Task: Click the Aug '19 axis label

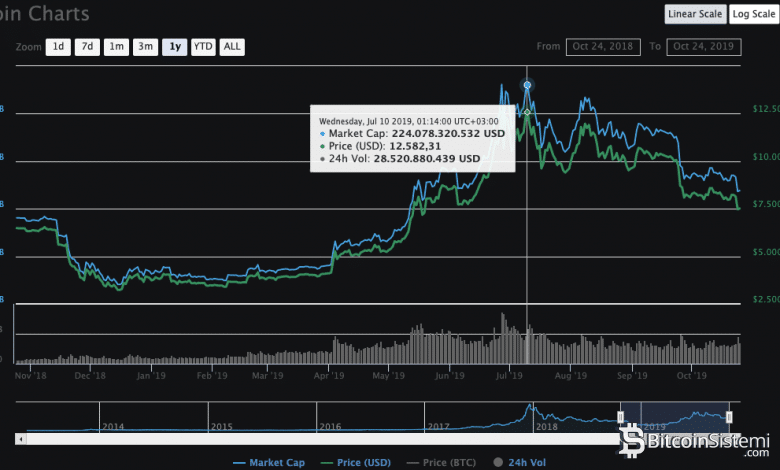Action: pyautogui.click(x=571, y=376)
